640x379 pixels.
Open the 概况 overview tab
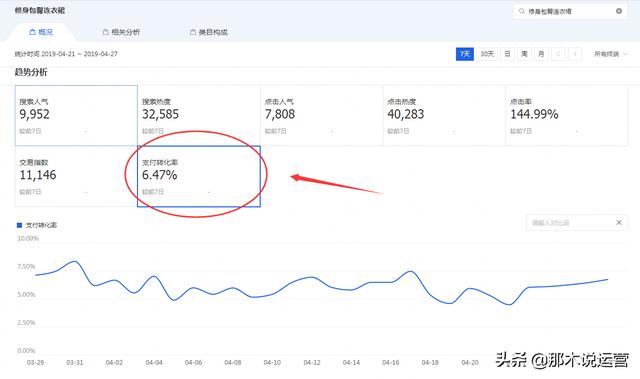(x=41, y=32)
